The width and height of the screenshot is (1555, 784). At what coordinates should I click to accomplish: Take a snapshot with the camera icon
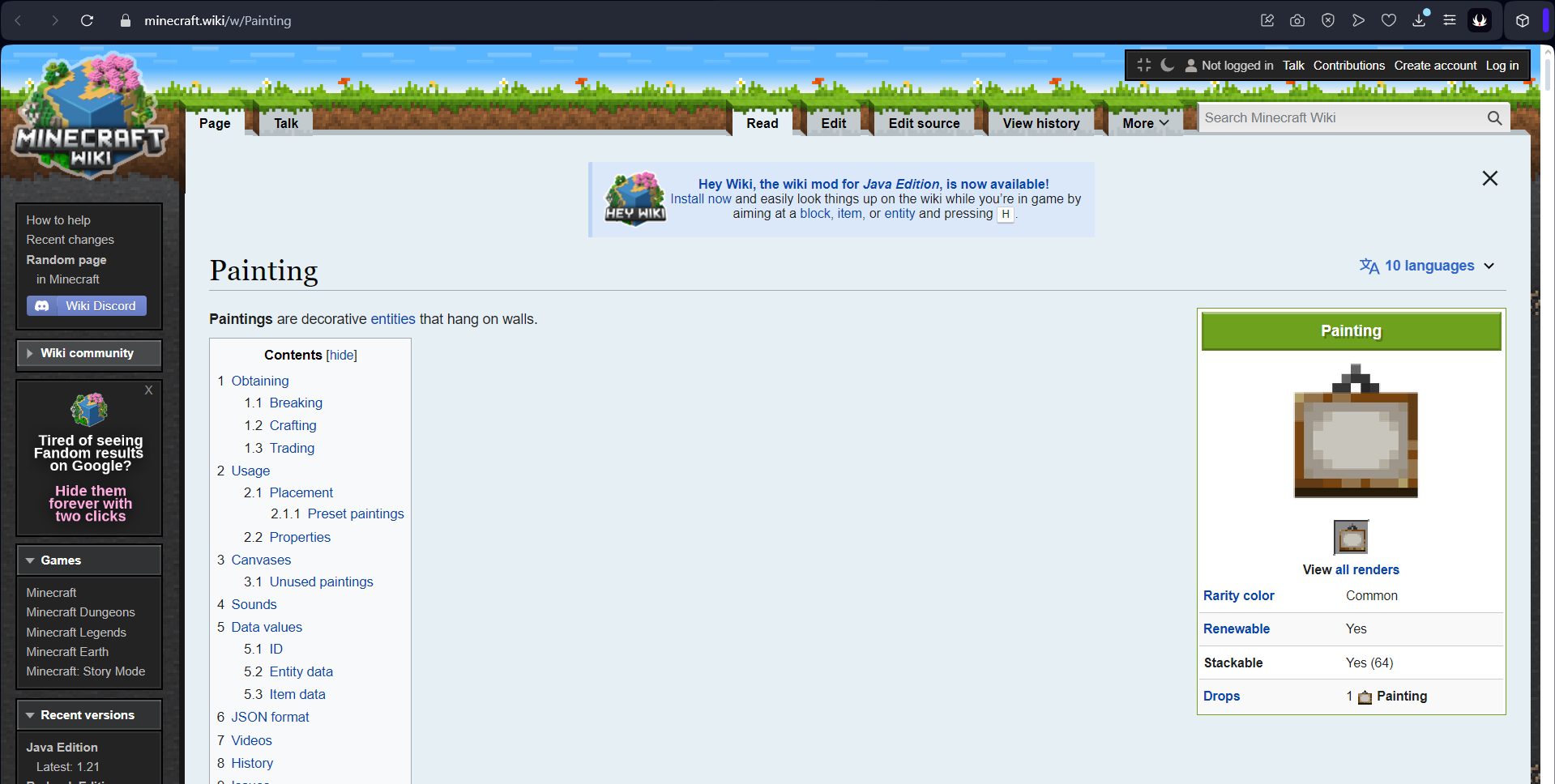1297,20
